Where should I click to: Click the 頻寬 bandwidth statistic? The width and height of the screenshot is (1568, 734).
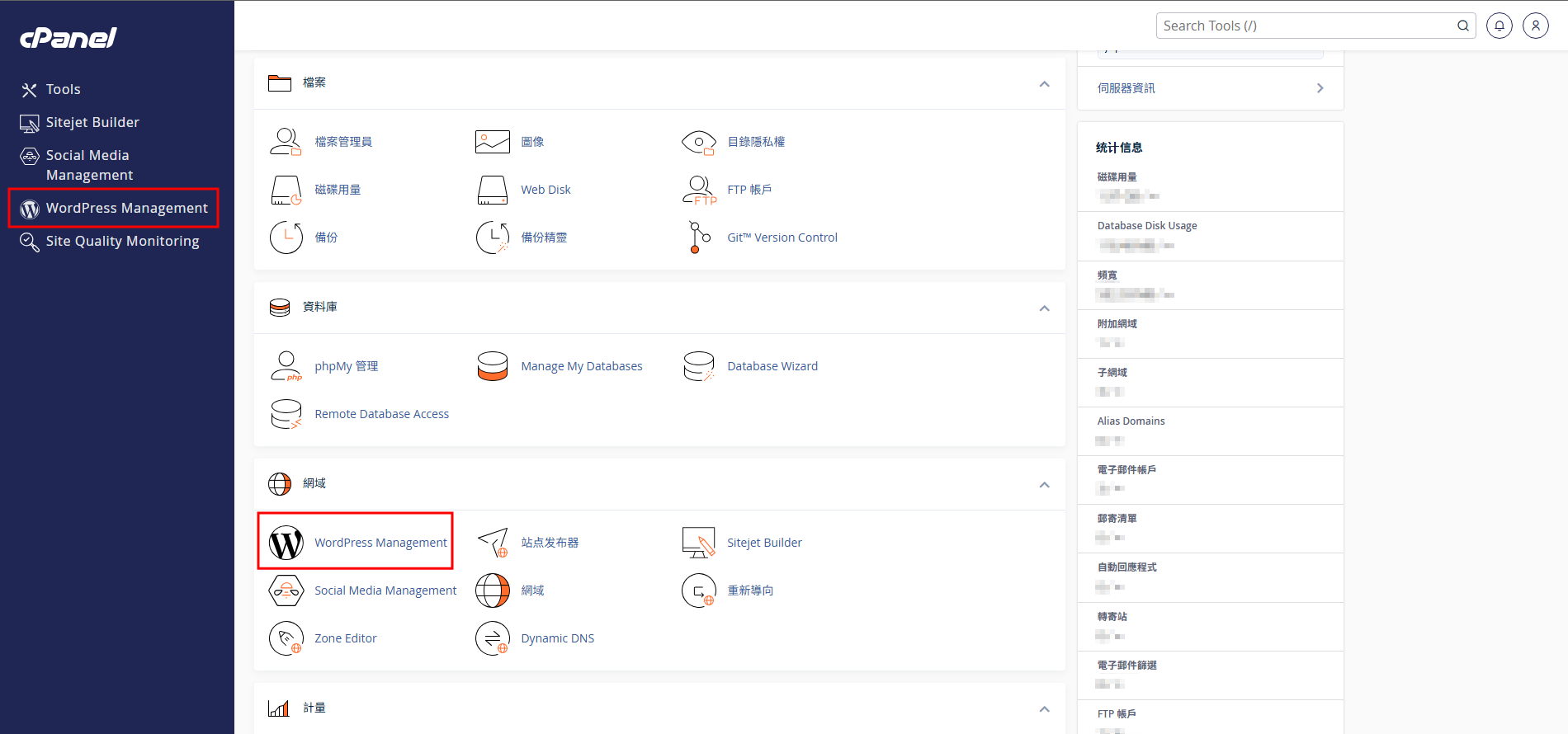point(1107,275)
